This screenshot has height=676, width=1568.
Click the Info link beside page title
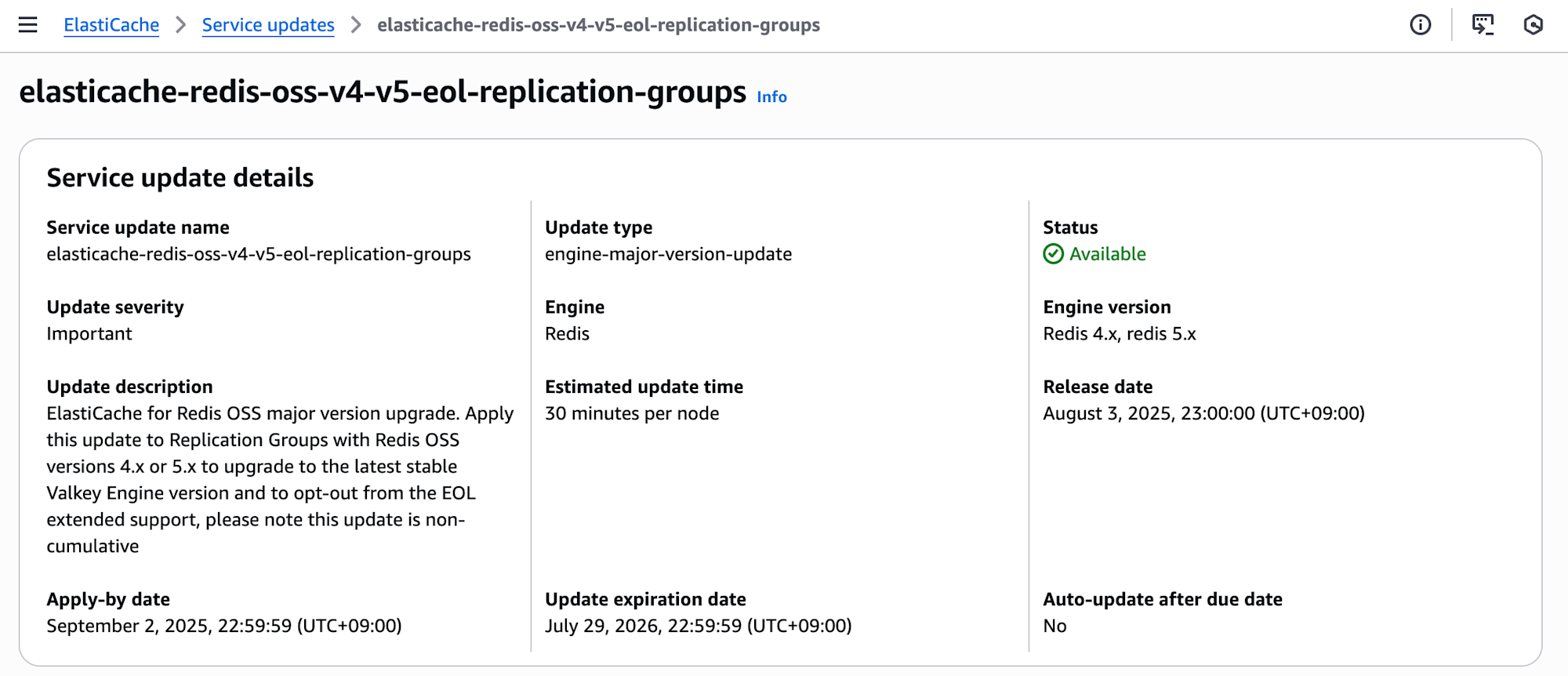pyautogui.click(x=771, y=96)
